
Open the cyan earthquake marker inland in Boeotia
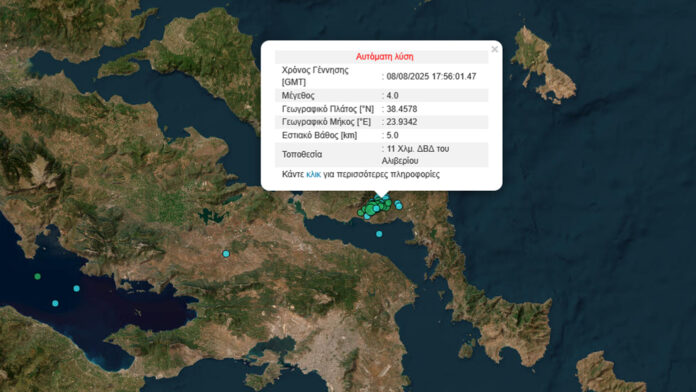226,254
